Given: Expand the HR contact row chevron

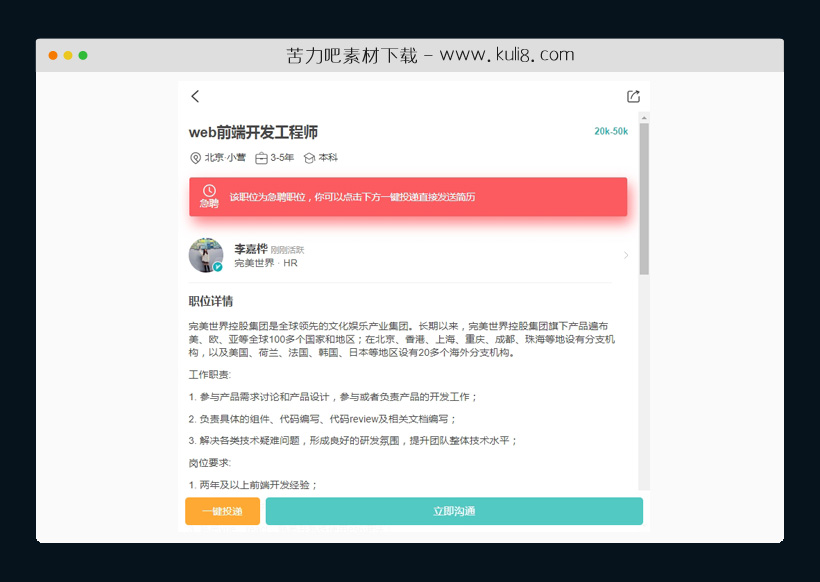Looking at the screenshot, I should click(627, 256).
